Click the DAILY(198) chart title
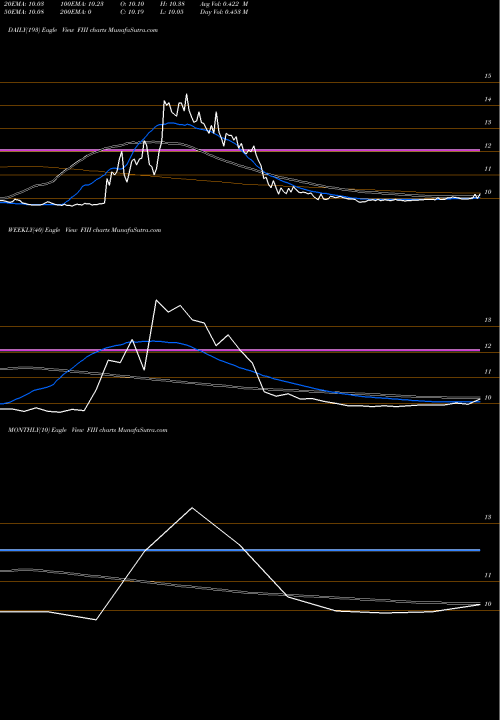Viewport: 500px width, 720px height. pyautogui.click(x=83, y=30)
